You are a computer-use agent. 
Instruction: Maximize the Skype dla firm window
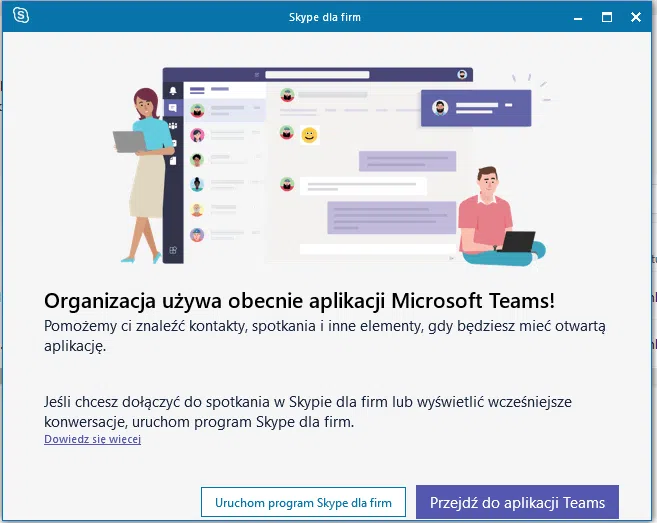[606, 17]
